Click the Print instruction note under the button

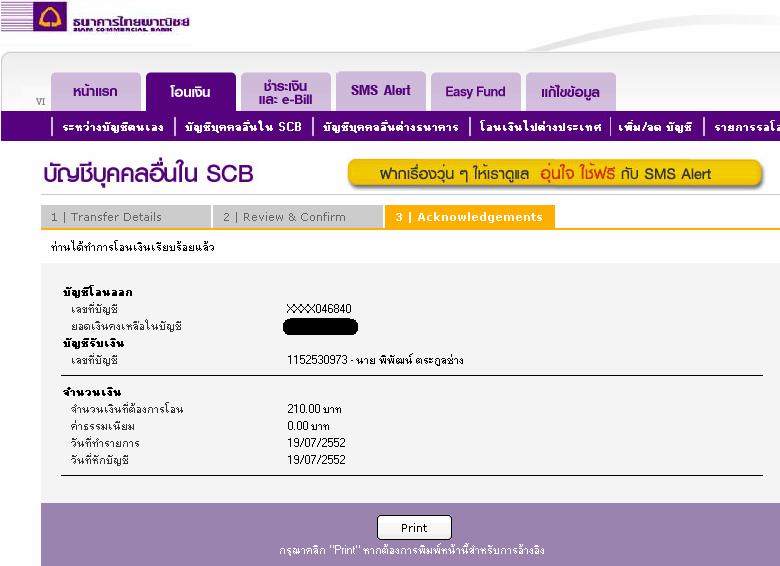tap(412, 551)
